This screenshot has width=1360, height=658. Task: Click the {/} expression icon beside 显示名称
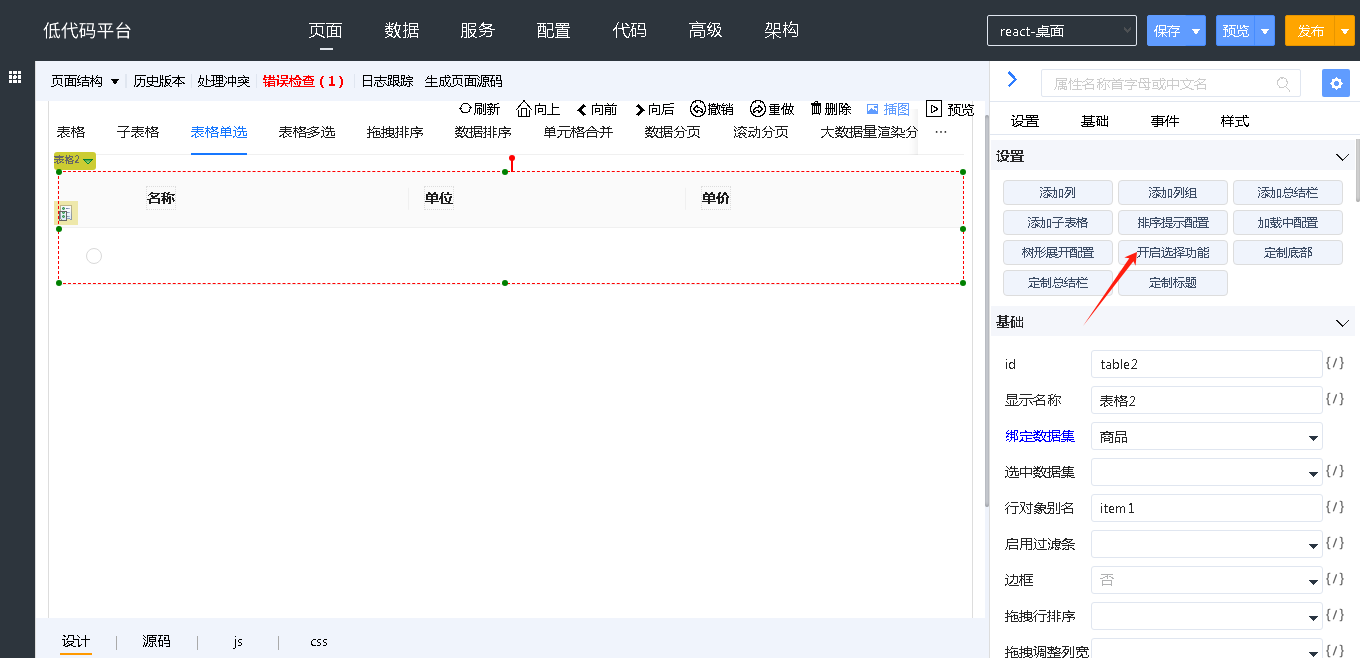[x=1334, y=400]
